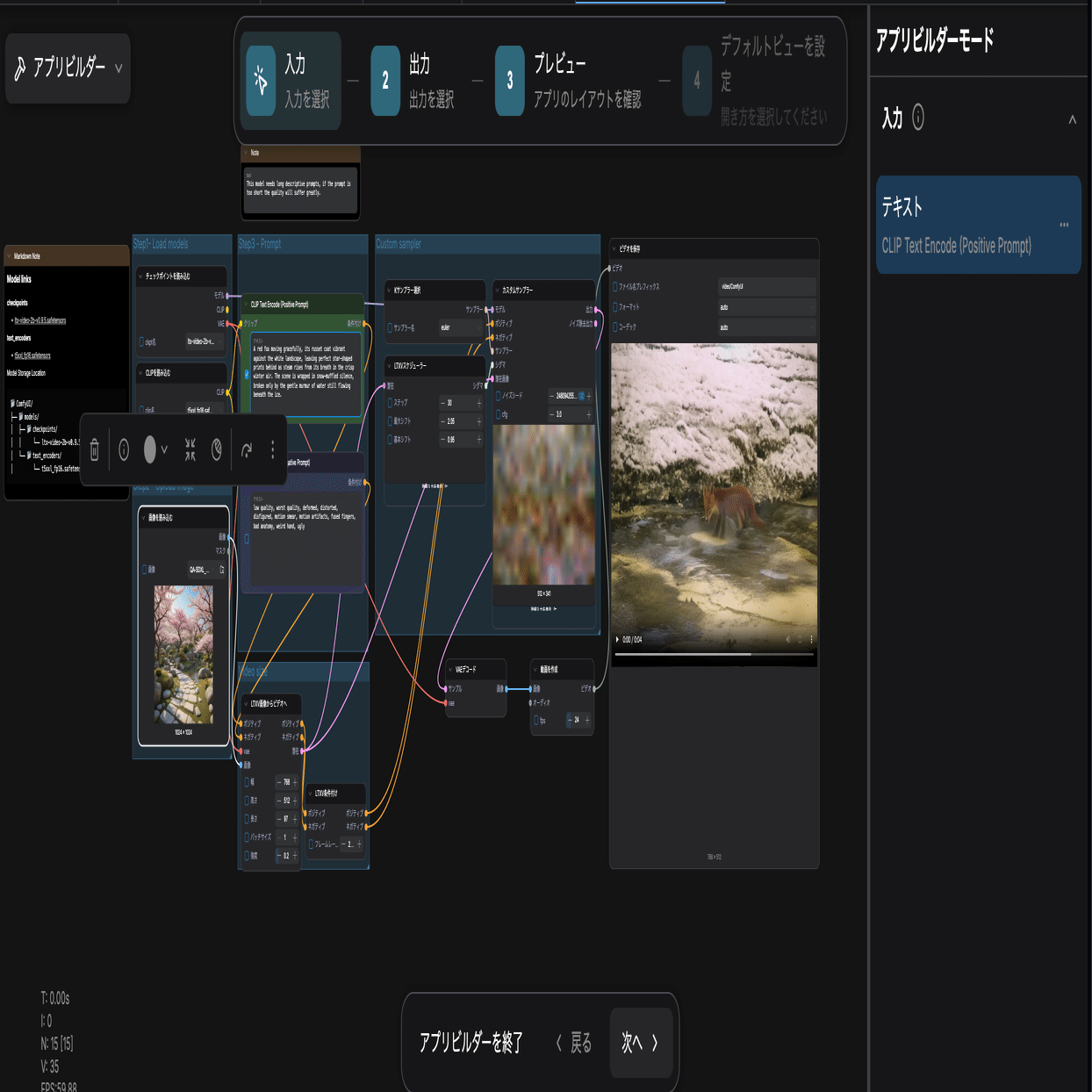Click Step1- Load models group title
1092x1092 pixels.
pyautogui.click(x=161, y=244)
